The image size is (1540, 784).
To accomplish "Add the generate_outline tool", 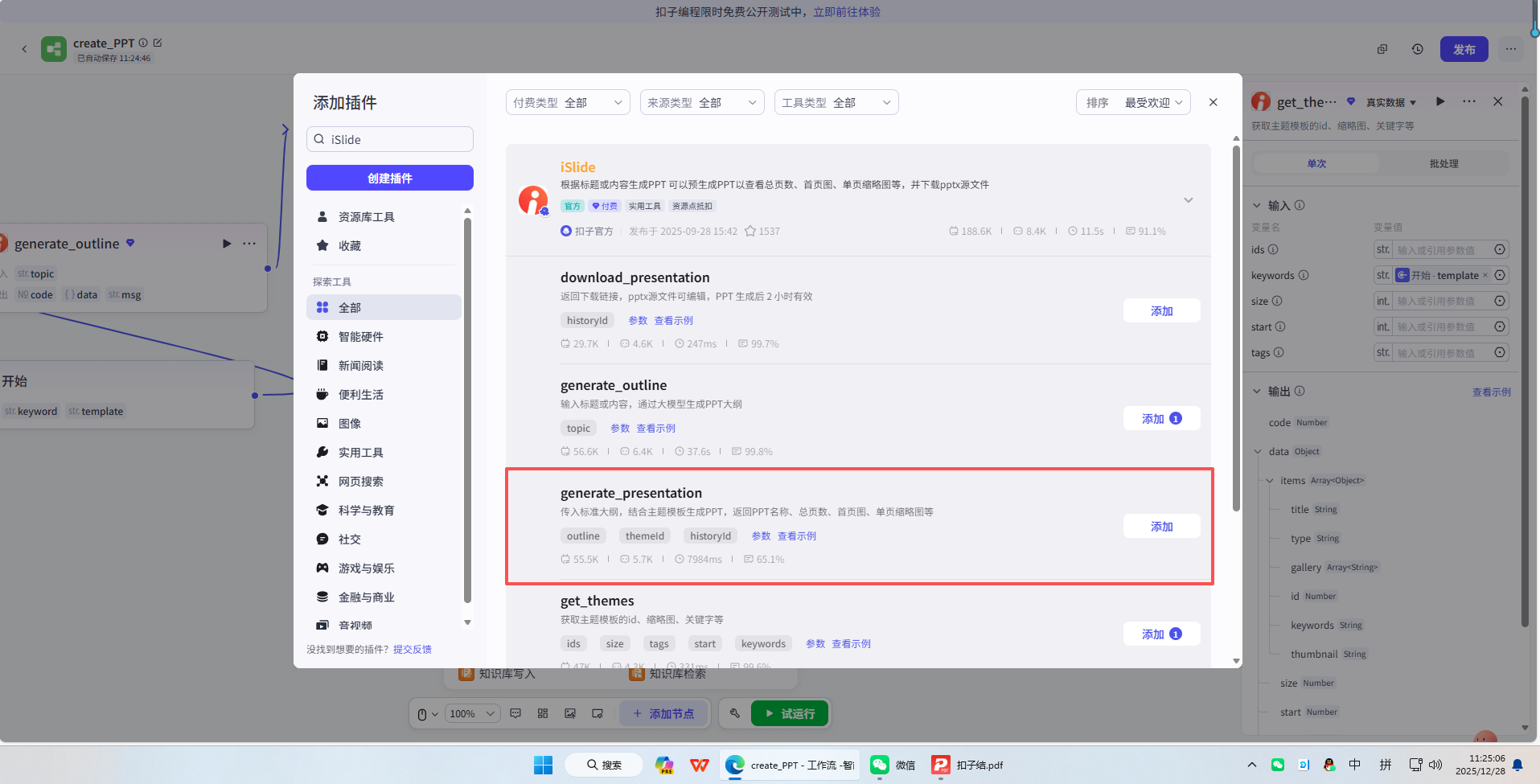I will 1162,418.
